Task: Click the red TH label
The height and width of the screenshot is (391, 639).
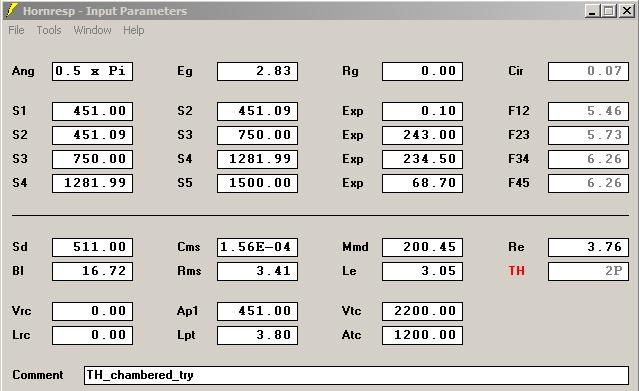Action: click(x=516, y=271)
